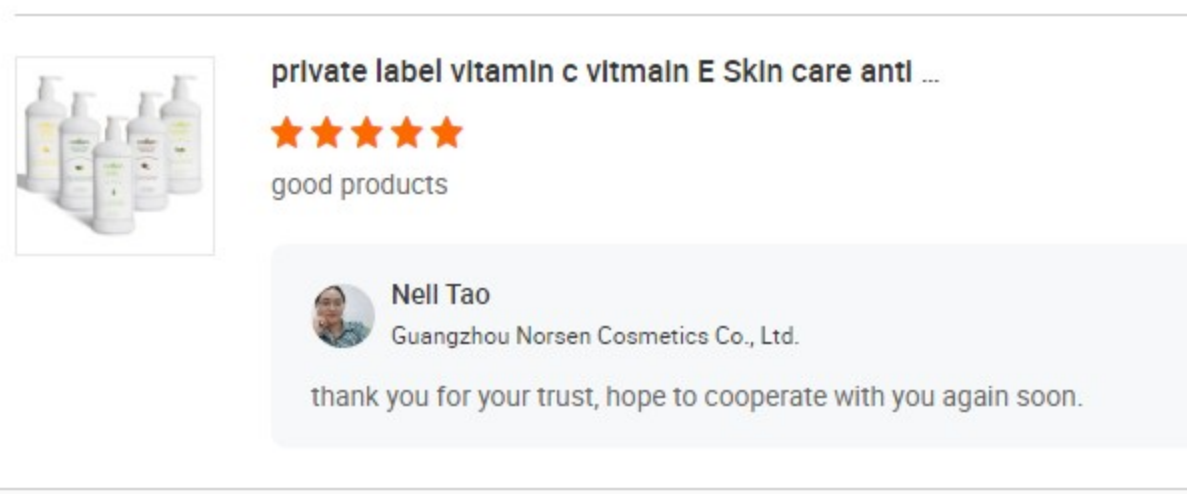Click the first orange rating star
Viewport: 1187px width, 494px height.
click(287, 133)
